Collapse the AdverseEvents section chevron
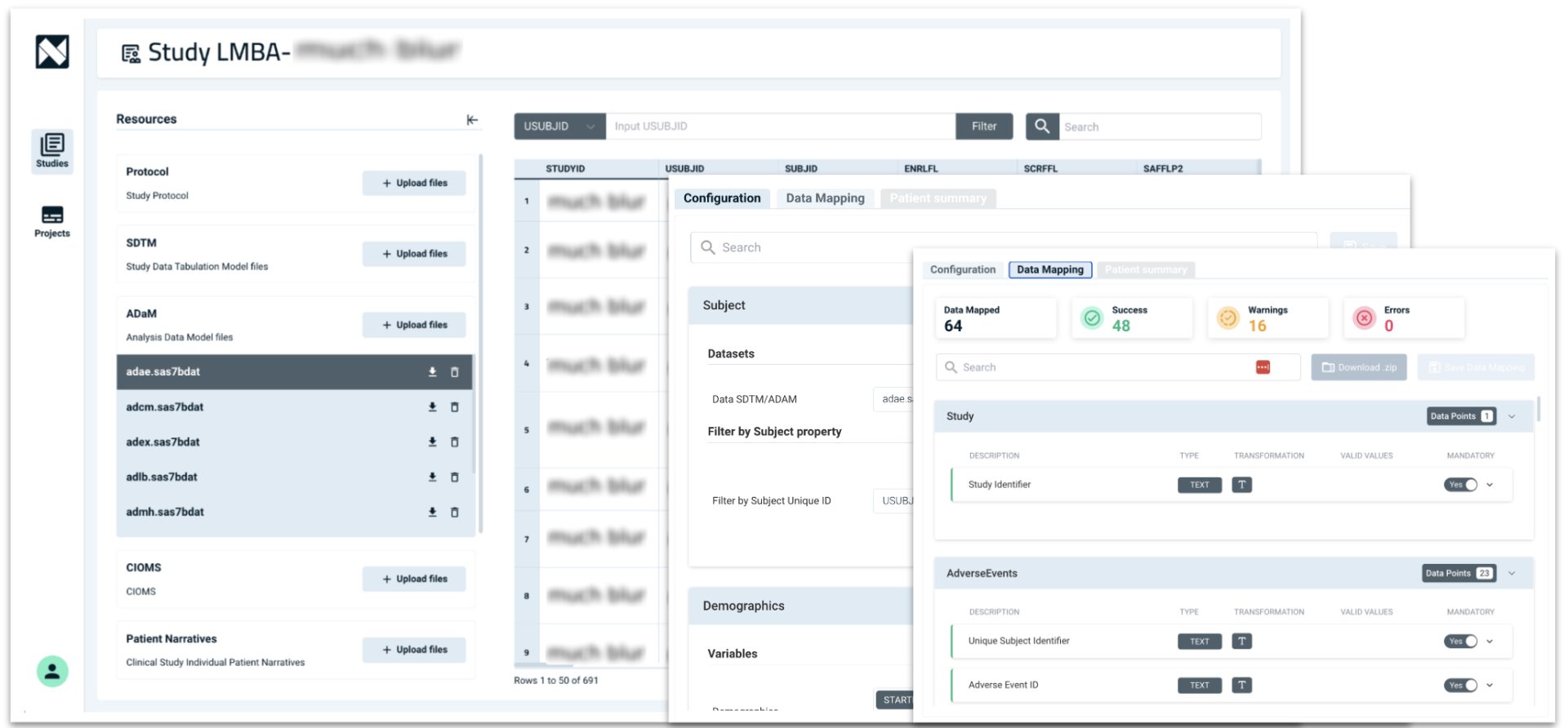This screenshot has width=1568, height=728. (1512, 574)
